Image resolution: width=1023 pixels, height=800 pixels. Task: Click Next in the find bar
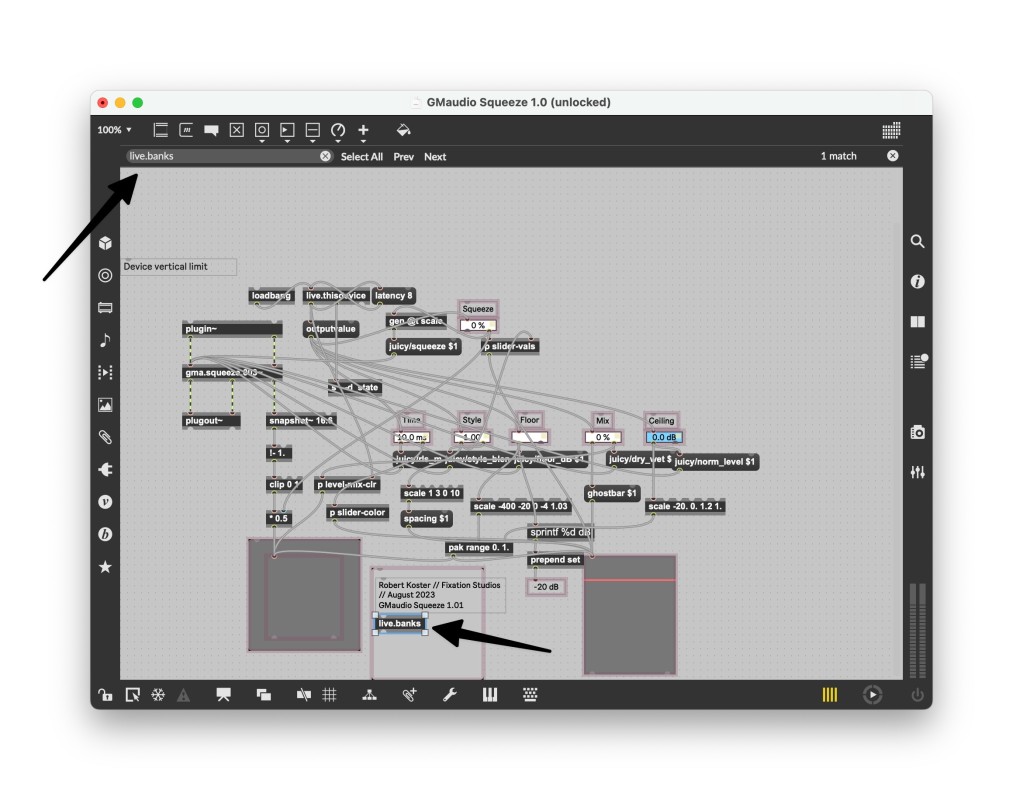point(435,157)
